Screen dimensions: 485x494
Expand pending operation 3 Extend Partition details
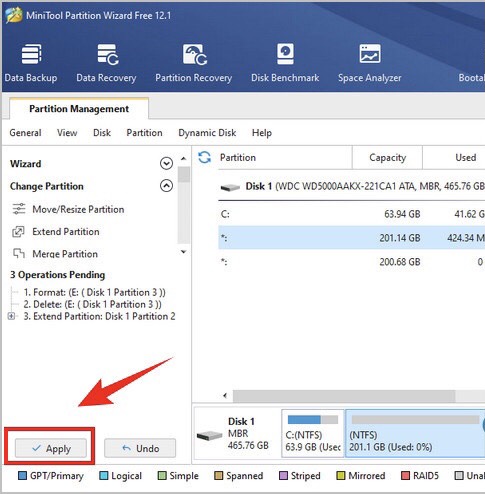(x=11, y=316)
